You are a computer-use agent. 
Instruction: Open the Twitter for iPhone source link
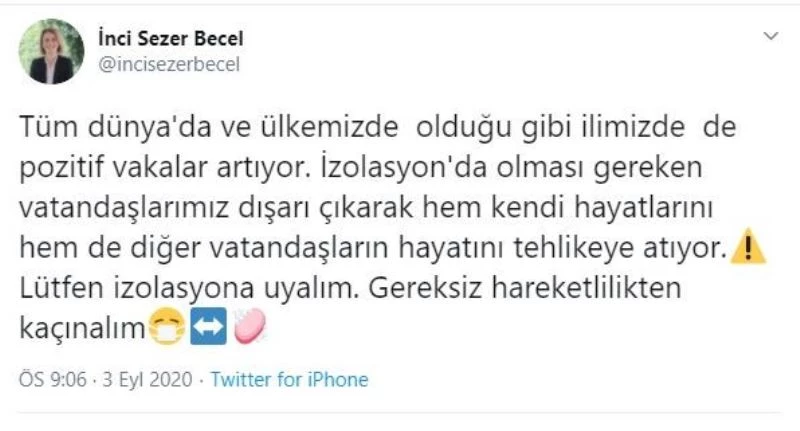click(290, 379)
